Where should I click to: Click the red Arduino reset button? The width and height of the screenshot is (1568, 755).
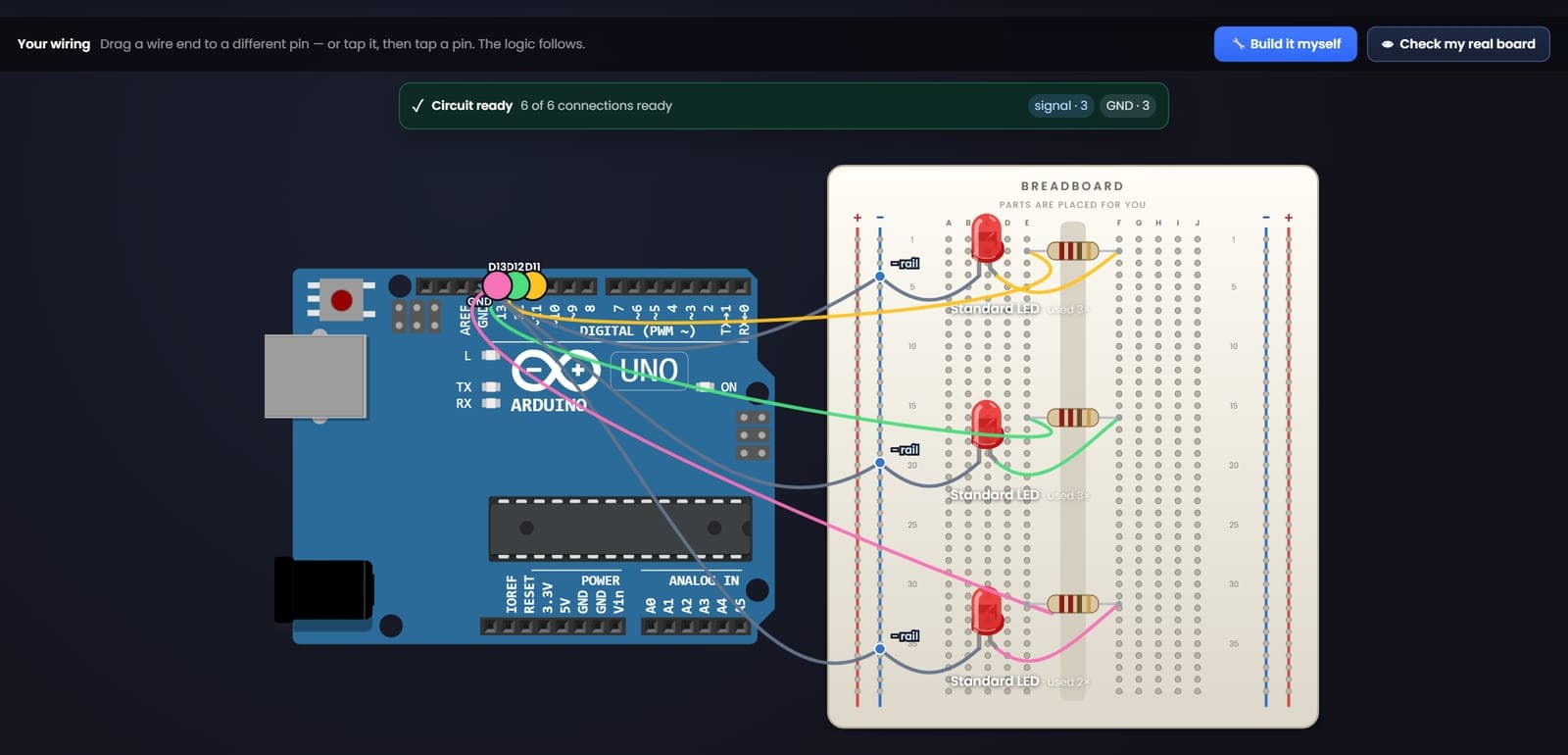[x=341, y=300]
